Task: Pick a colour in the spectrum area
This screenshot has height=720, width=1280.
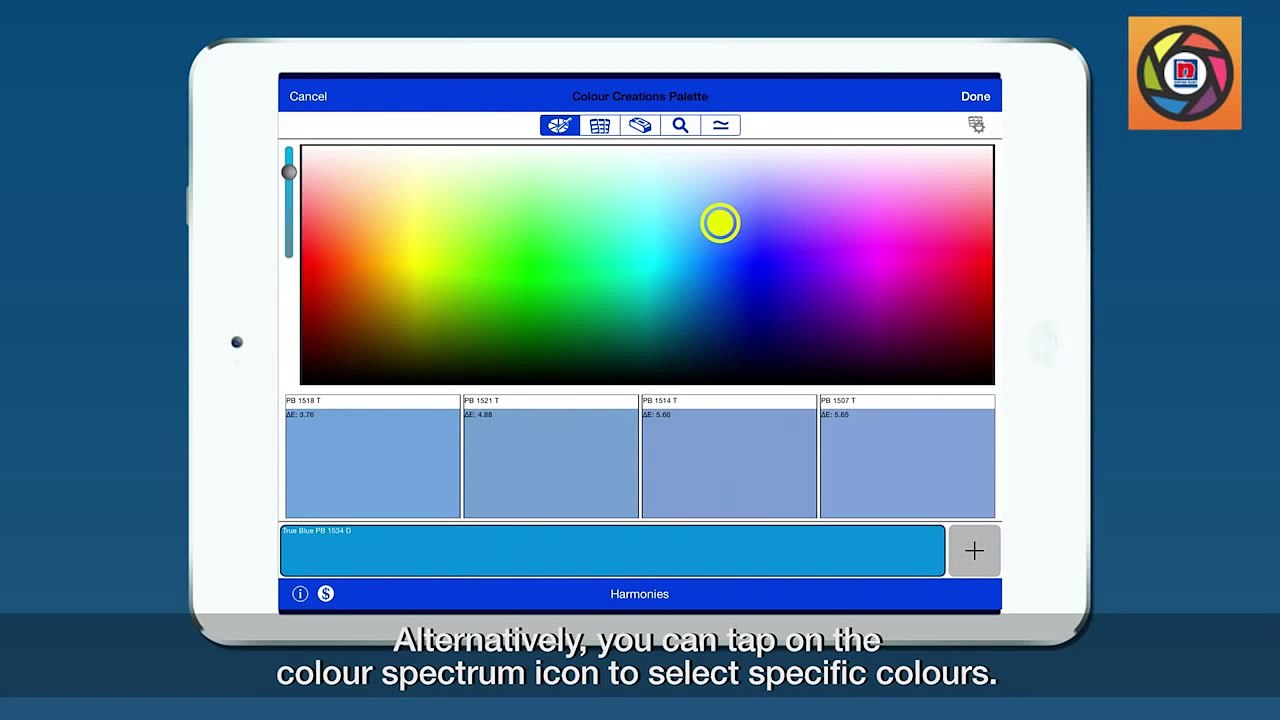Action: click(x=647, y=265)
